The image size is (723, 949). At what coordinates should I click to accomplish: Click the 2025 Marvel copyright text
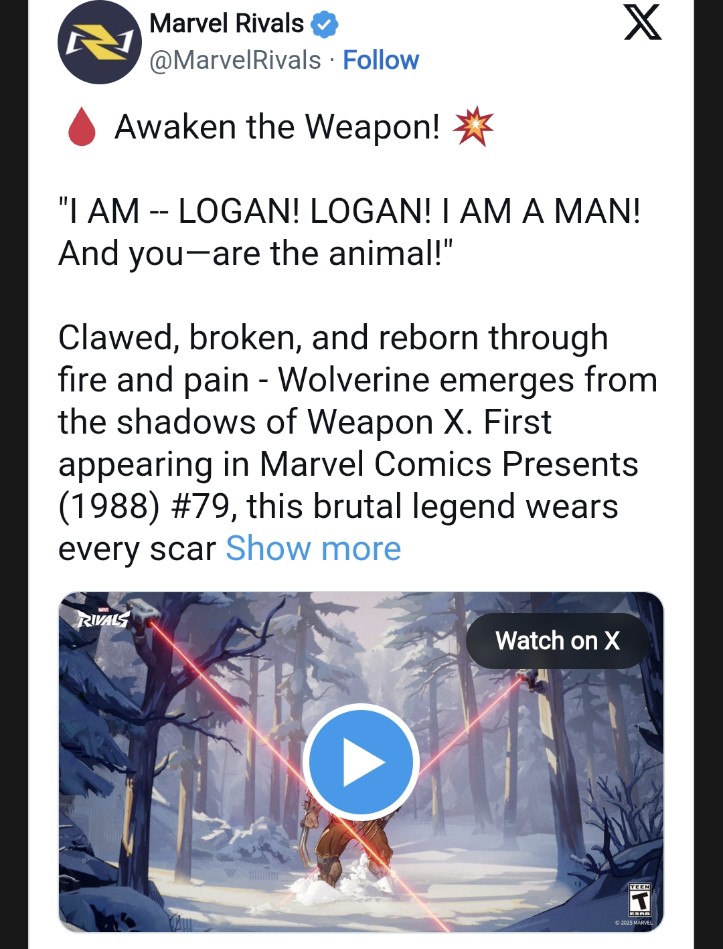pos(633,922)
